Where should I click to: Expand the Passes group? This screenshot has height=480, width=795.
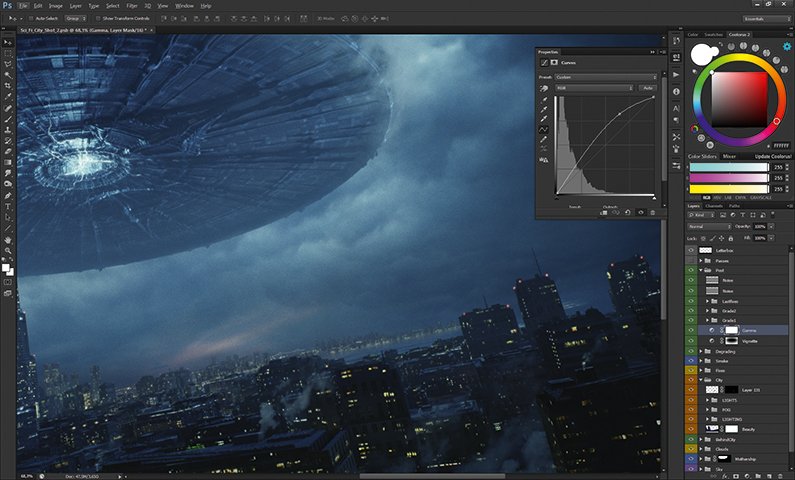pos(701,261)
